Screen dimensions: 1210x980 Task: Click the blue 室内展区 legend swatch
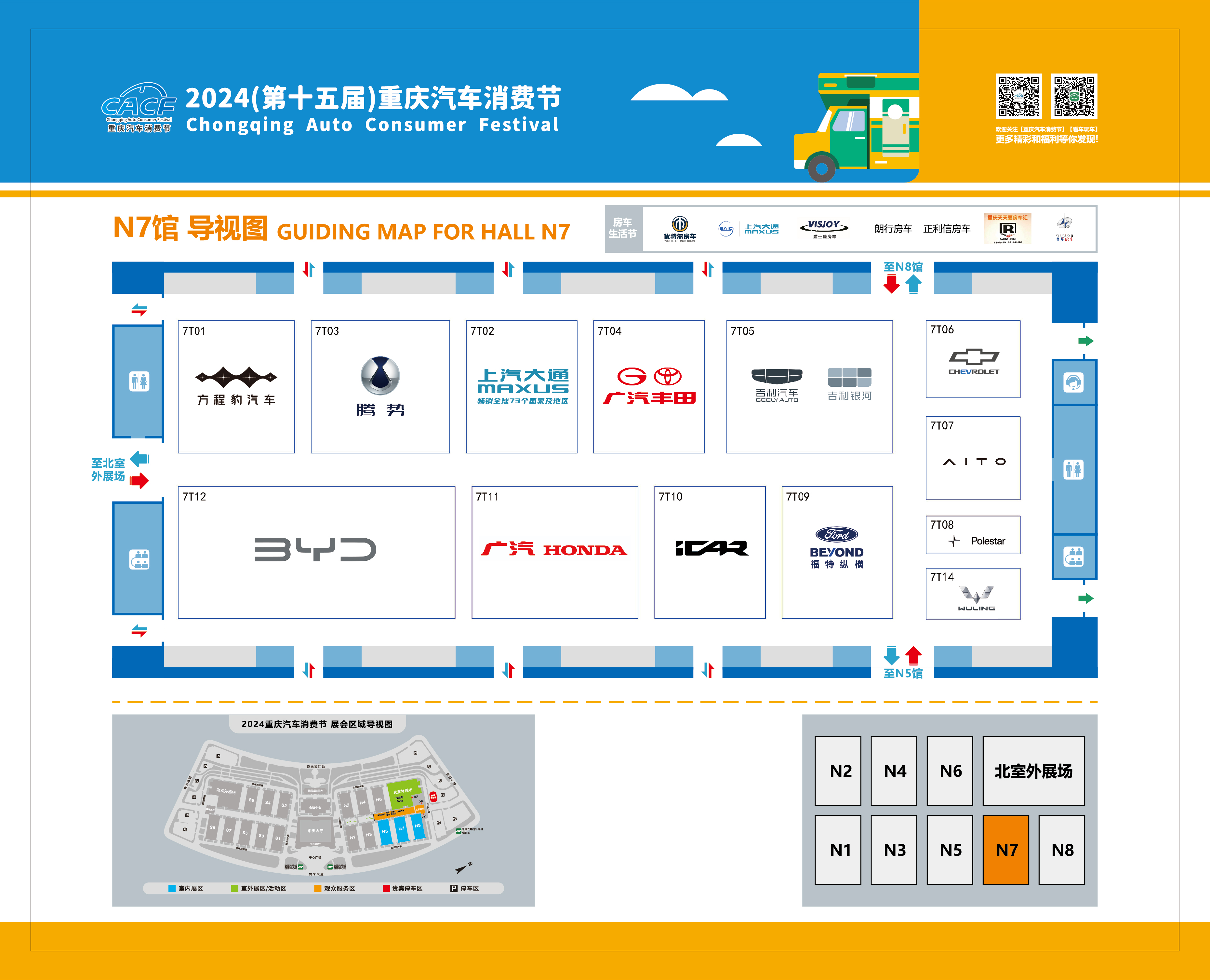pyautogui.click(x=172, y=888)
